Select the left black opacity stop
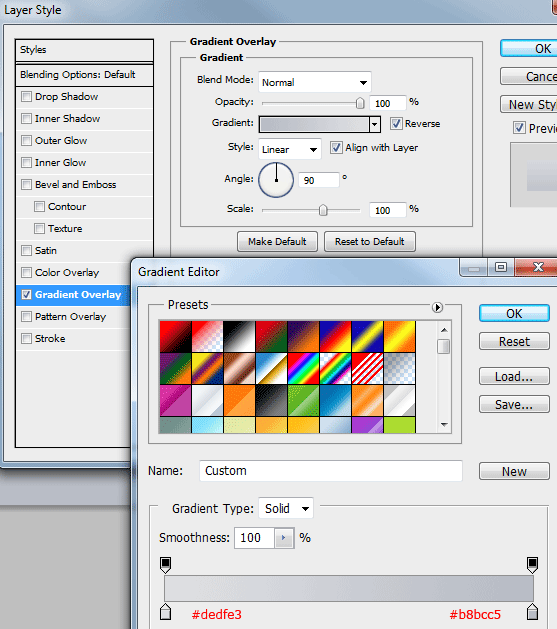 165,565
